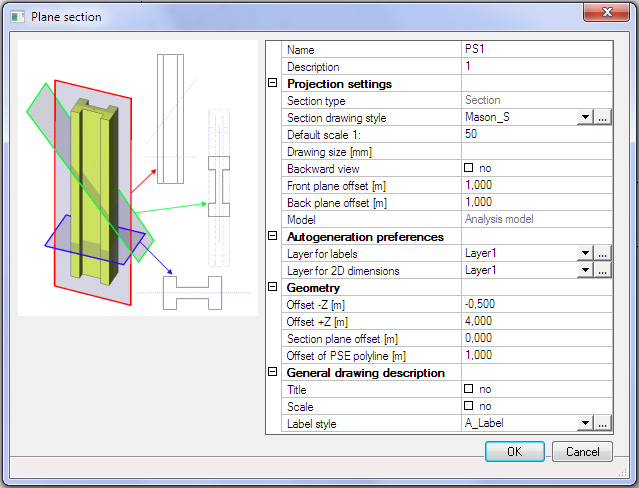Open the Section drawing style dropdown

pos(585,118)
